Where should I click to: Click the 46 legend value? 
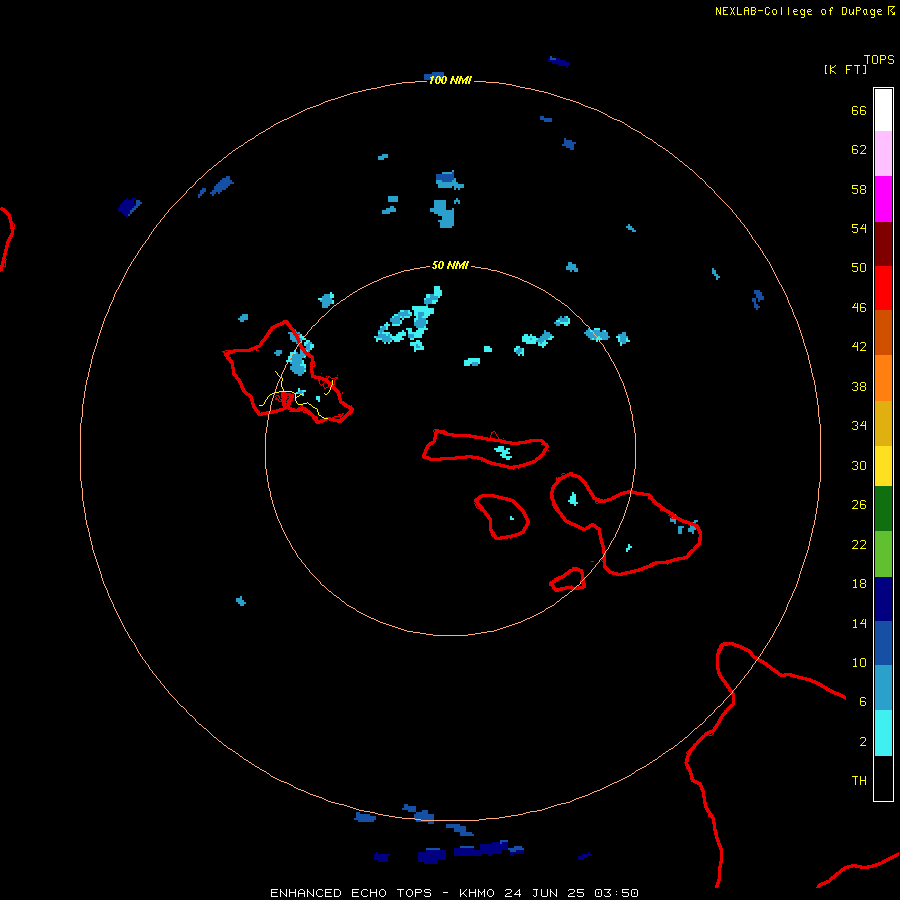859,307
